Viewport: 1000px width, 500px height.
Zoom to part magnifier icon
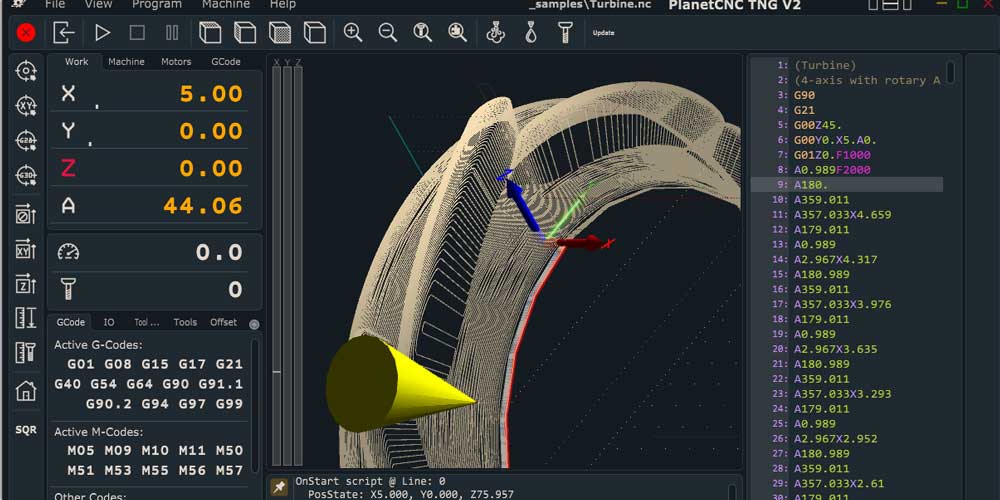coord(457,33)
